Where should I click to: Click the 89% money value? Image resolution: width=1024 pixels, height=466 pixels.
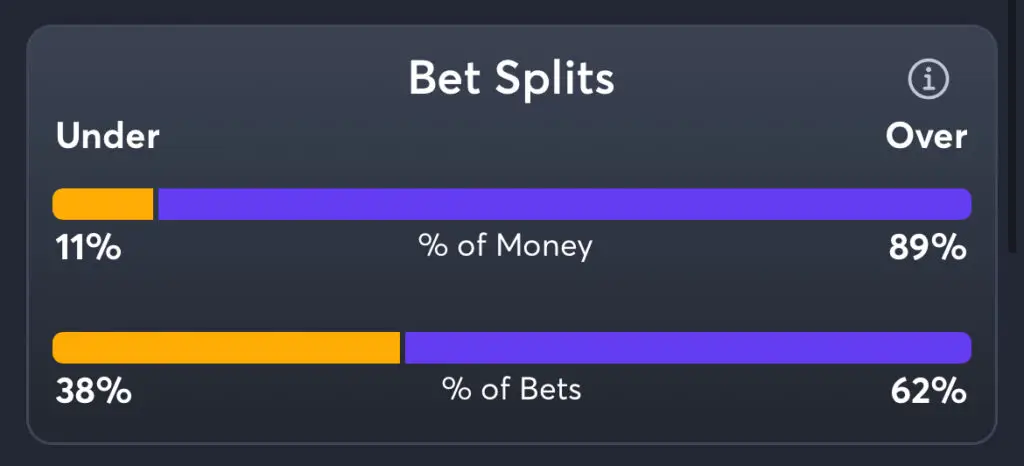pos(928,247)
